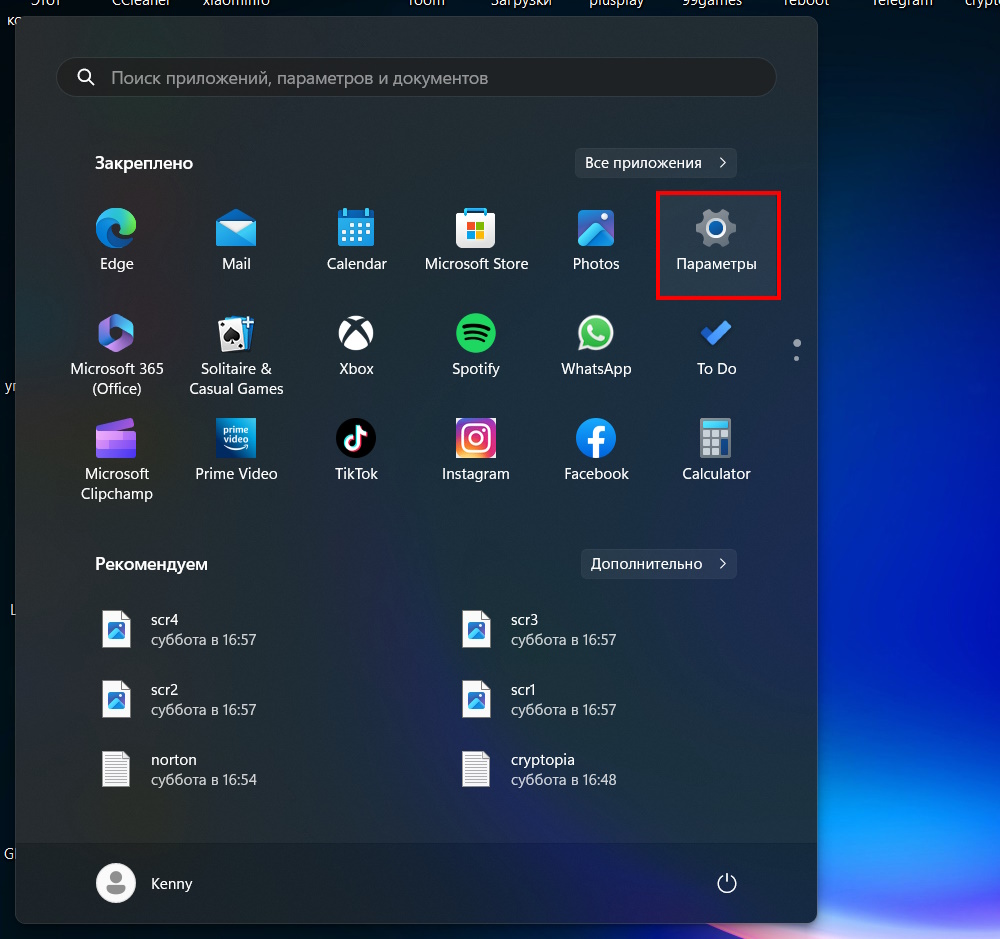
Task: Launch the Xbox app
Action: click(x=356, y=347)
